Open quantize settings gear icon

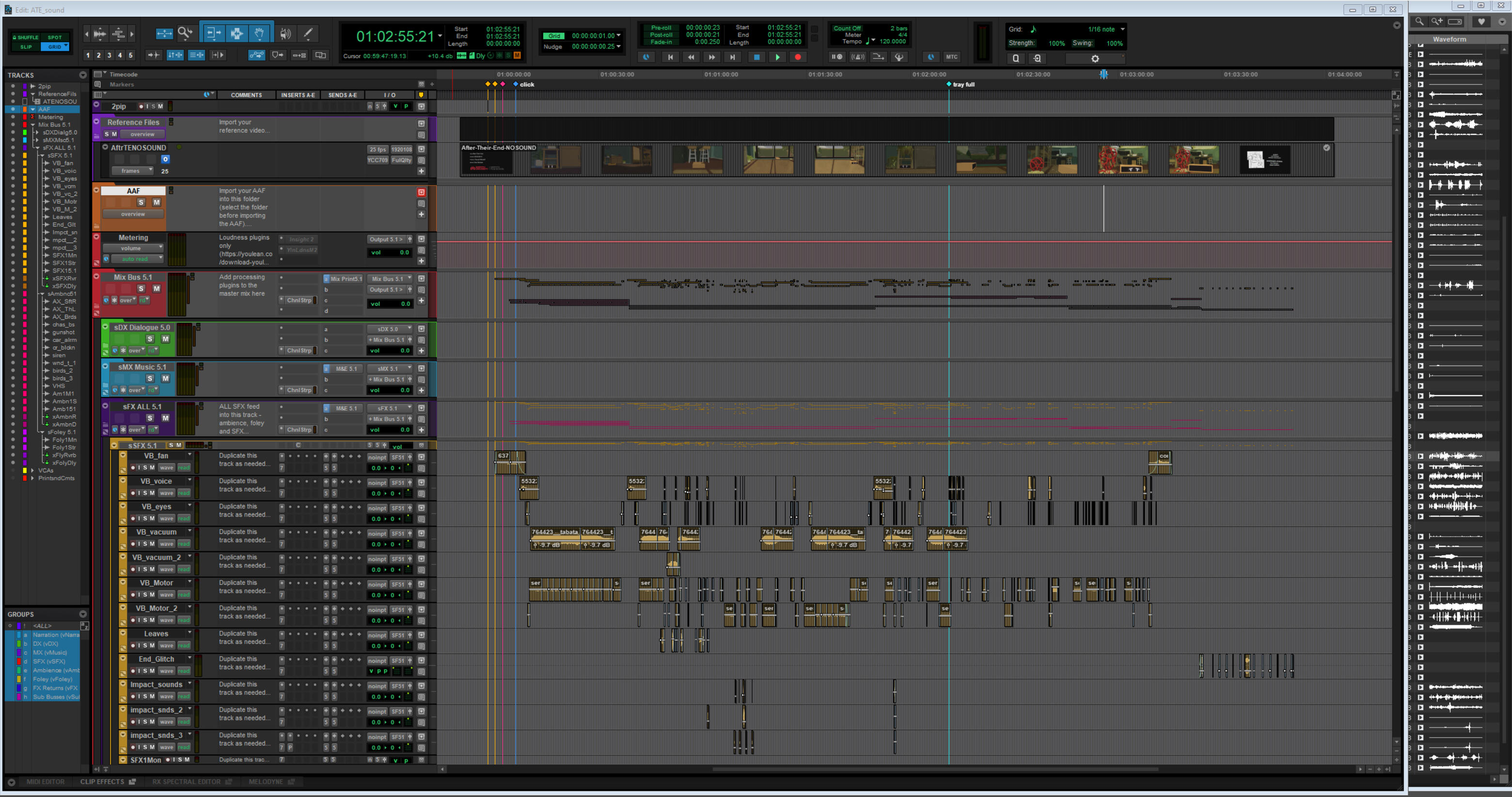pos(1095,58)
